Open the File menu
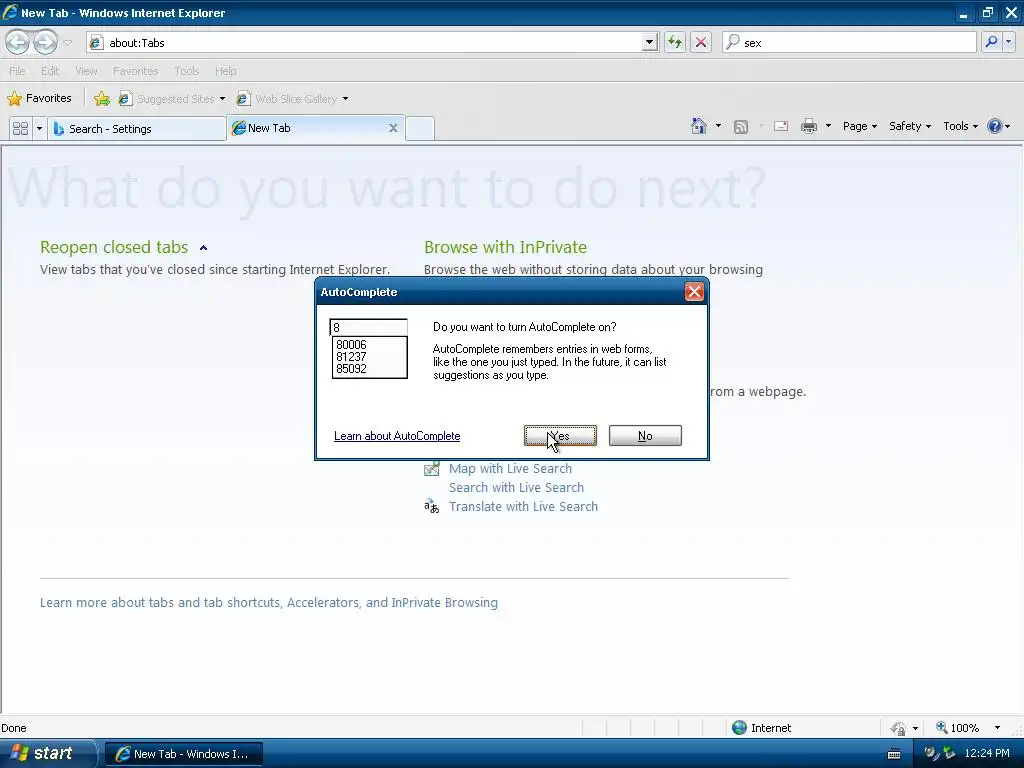 18,71
